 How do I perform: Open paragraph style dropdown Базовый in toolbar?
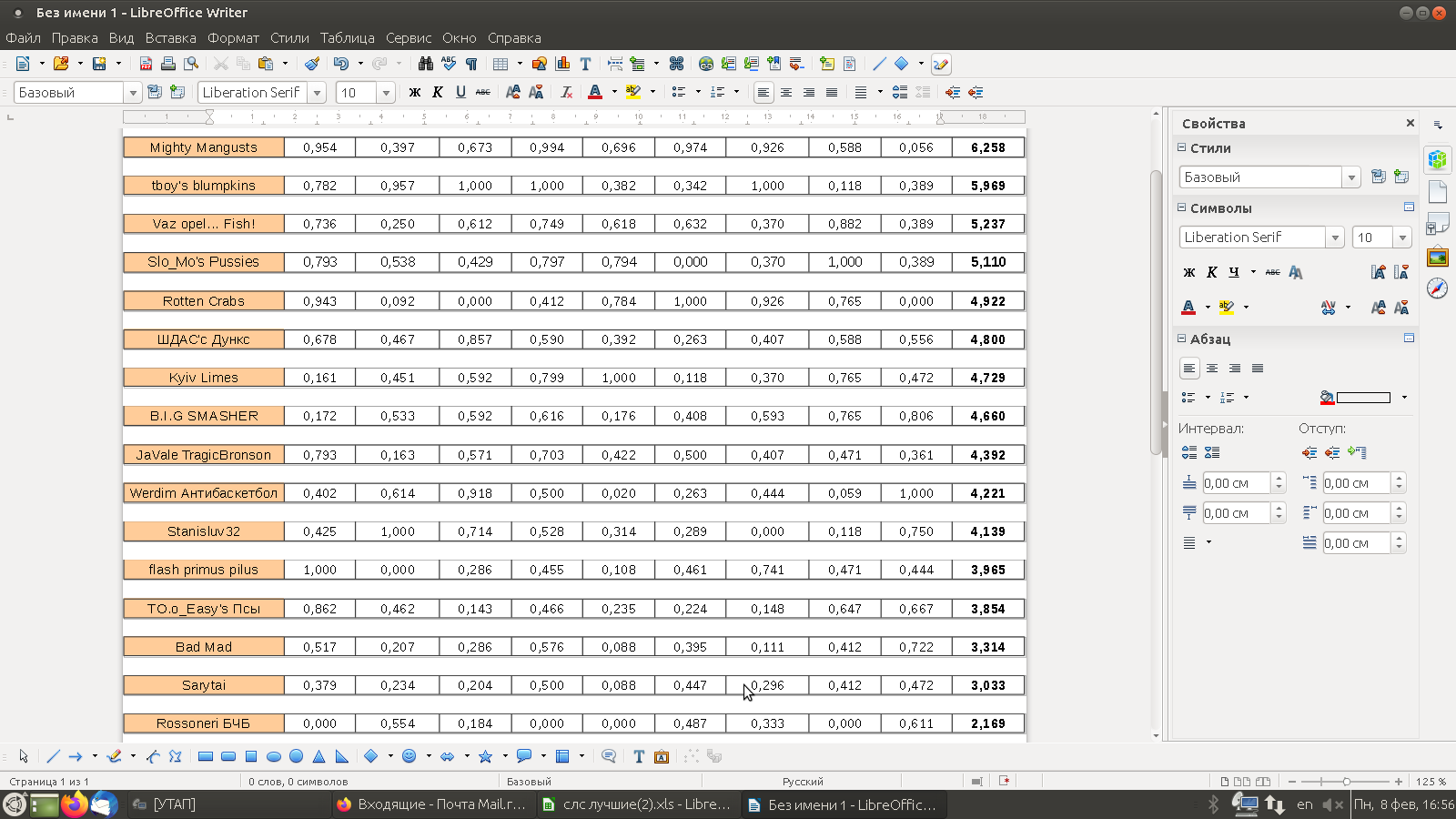point(133,92)
